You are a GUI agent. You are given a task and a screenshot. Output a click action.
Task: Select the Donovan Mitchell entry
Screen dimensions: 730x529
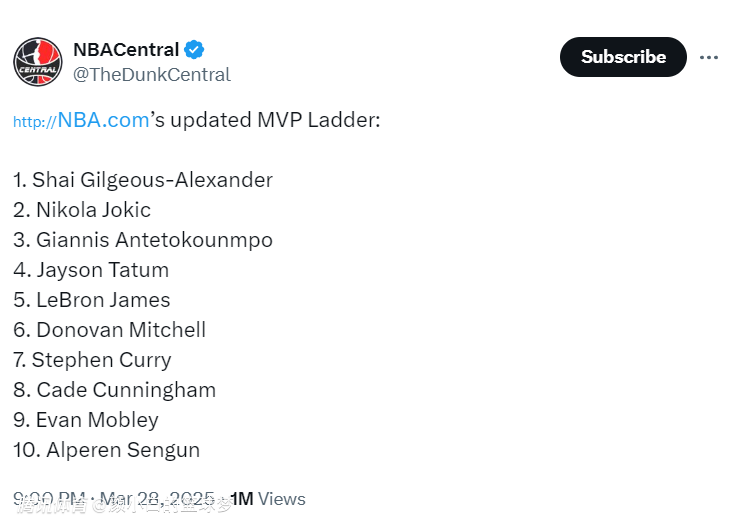110,330
